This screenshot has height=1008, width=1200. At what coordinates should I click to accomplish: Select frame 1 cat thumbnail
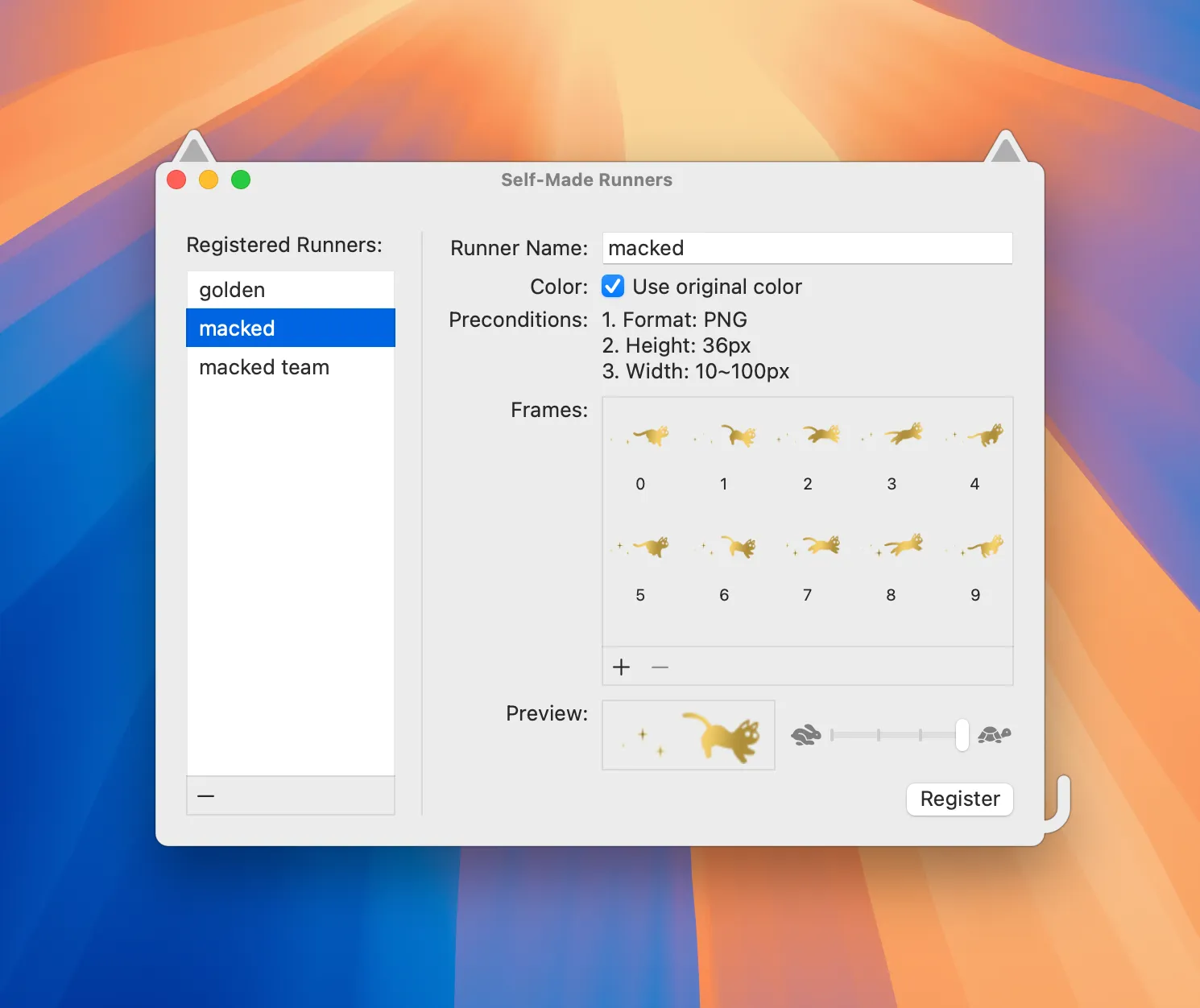tap(724, 436)
